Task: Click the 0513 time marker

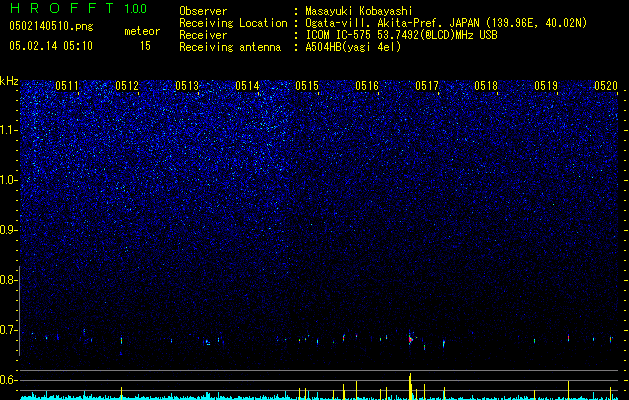Action: coord(187,86)
